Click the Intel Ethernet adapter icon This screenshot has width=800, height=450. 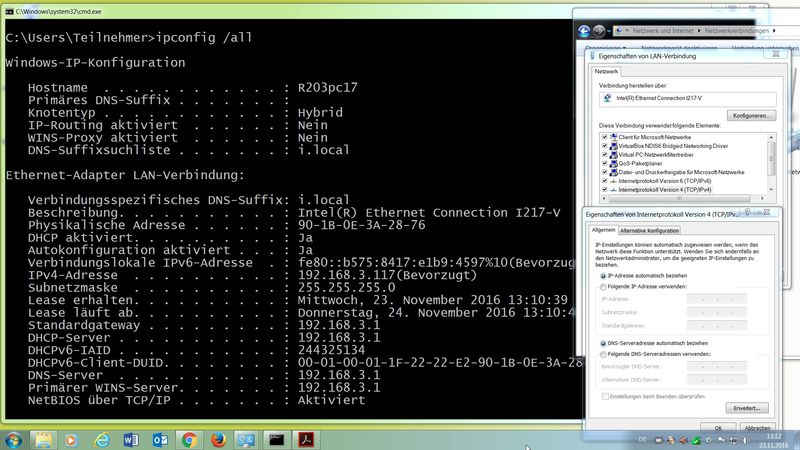607,98
